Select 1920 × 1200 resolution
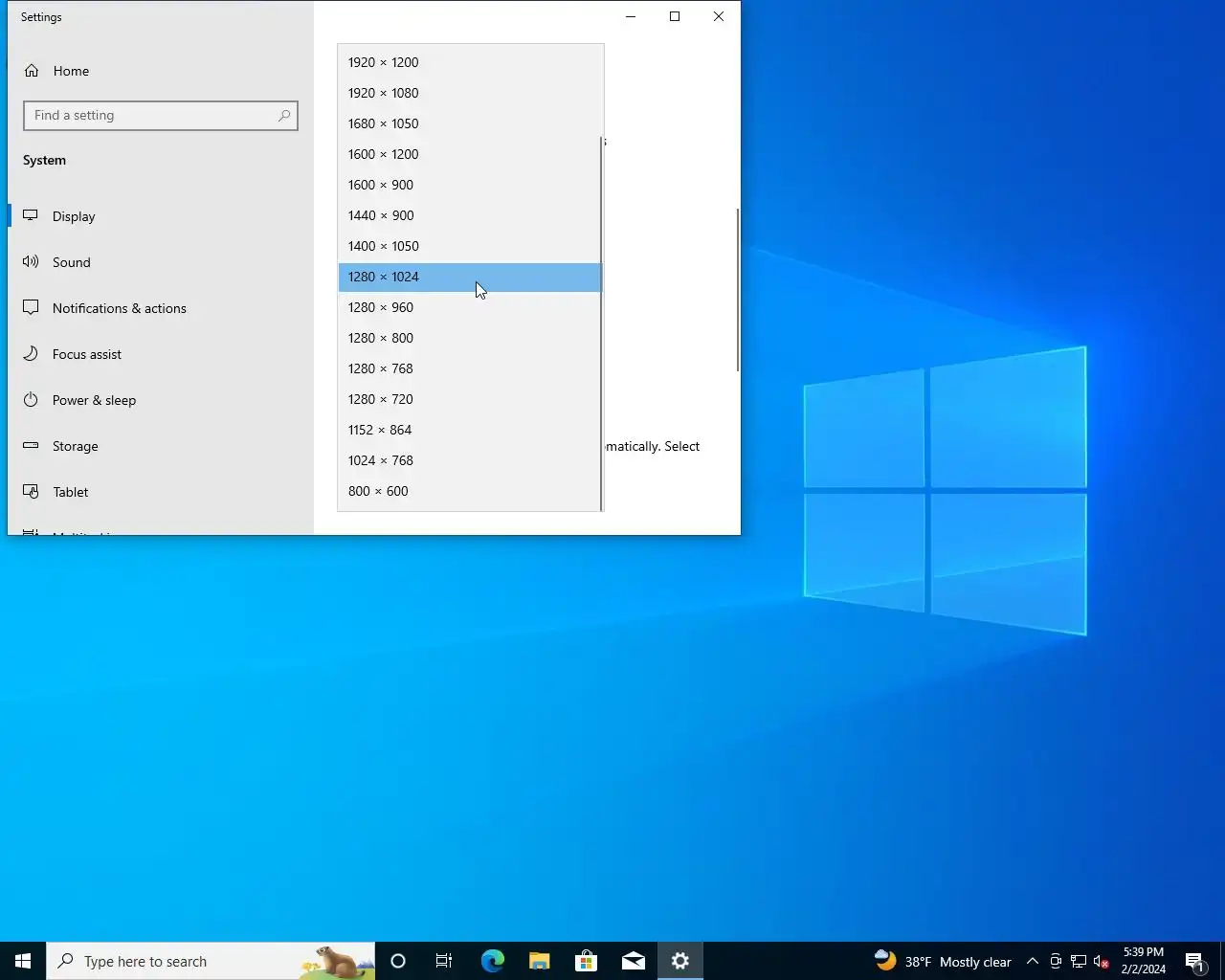1225x980 pixels. 469,62
